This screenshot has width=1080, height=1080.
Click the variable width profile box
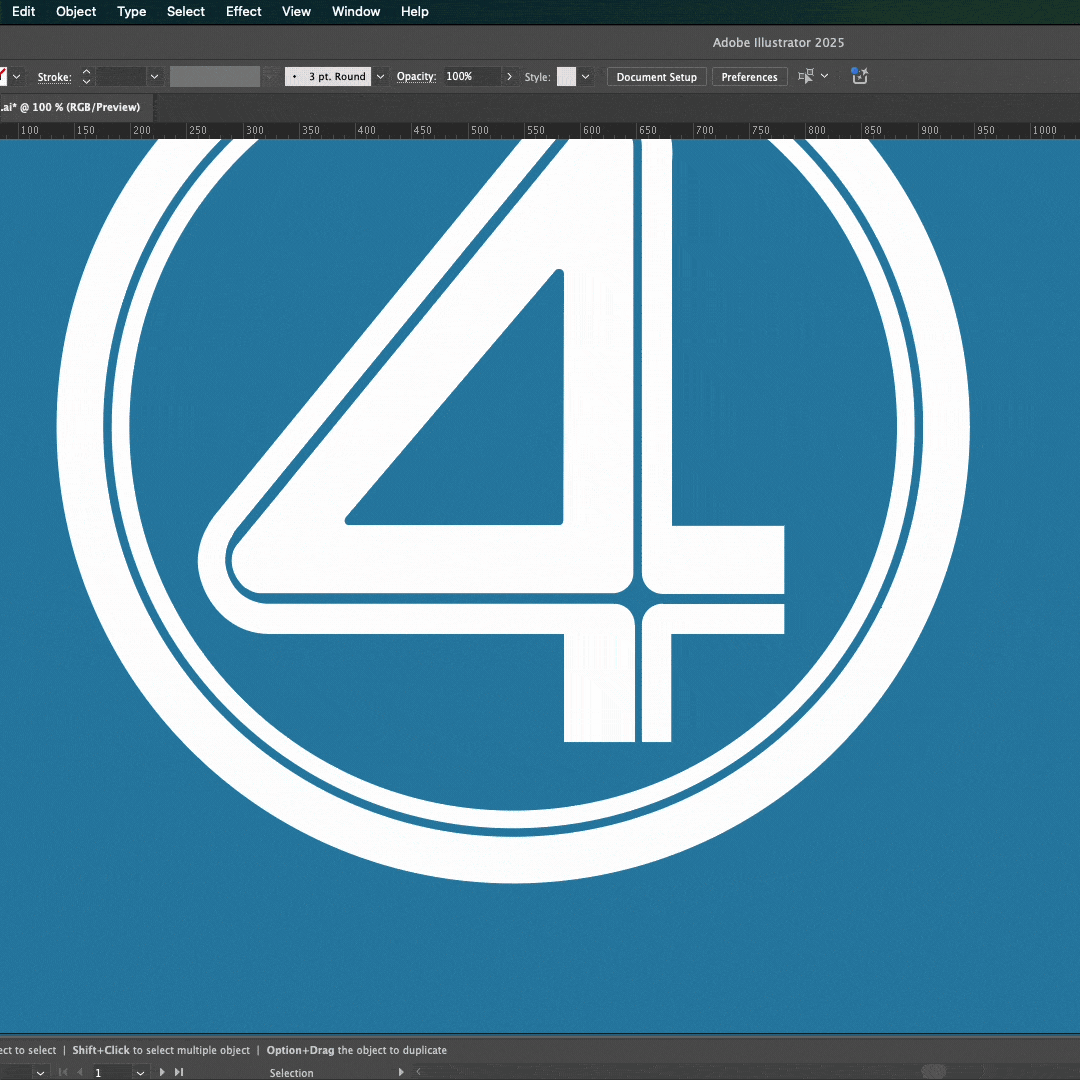click(215, 76)
